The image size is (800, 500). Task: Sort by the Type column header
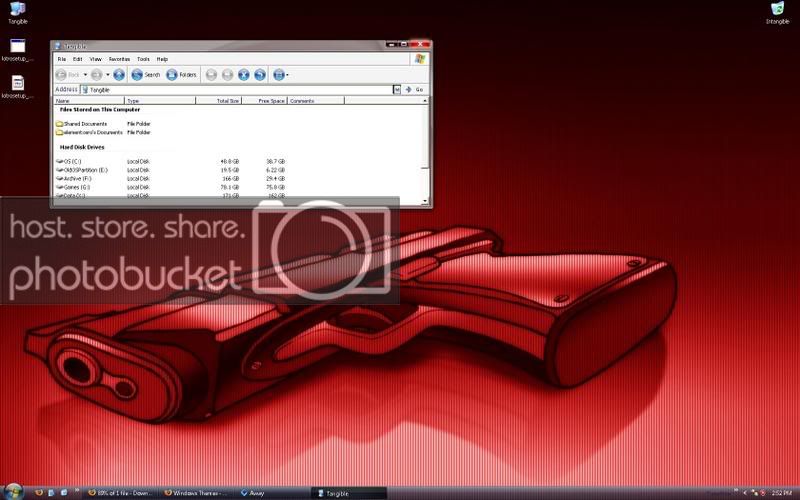(160, 101)
